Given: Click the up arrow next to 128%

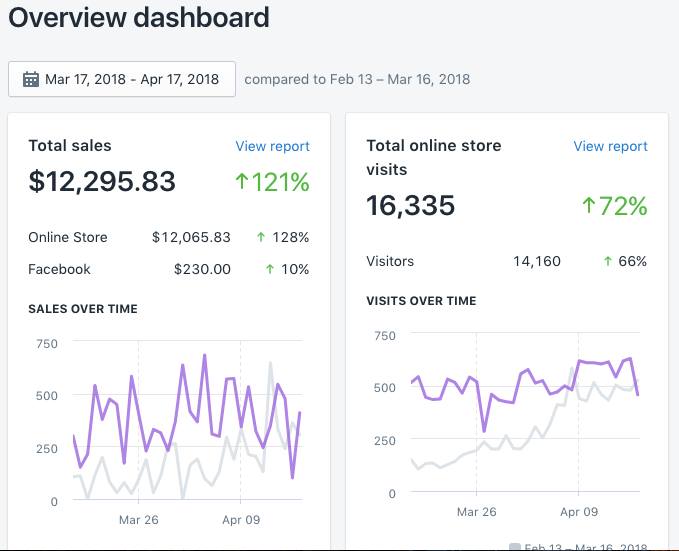Looking at the screenshot, I should tap(261, 238).
